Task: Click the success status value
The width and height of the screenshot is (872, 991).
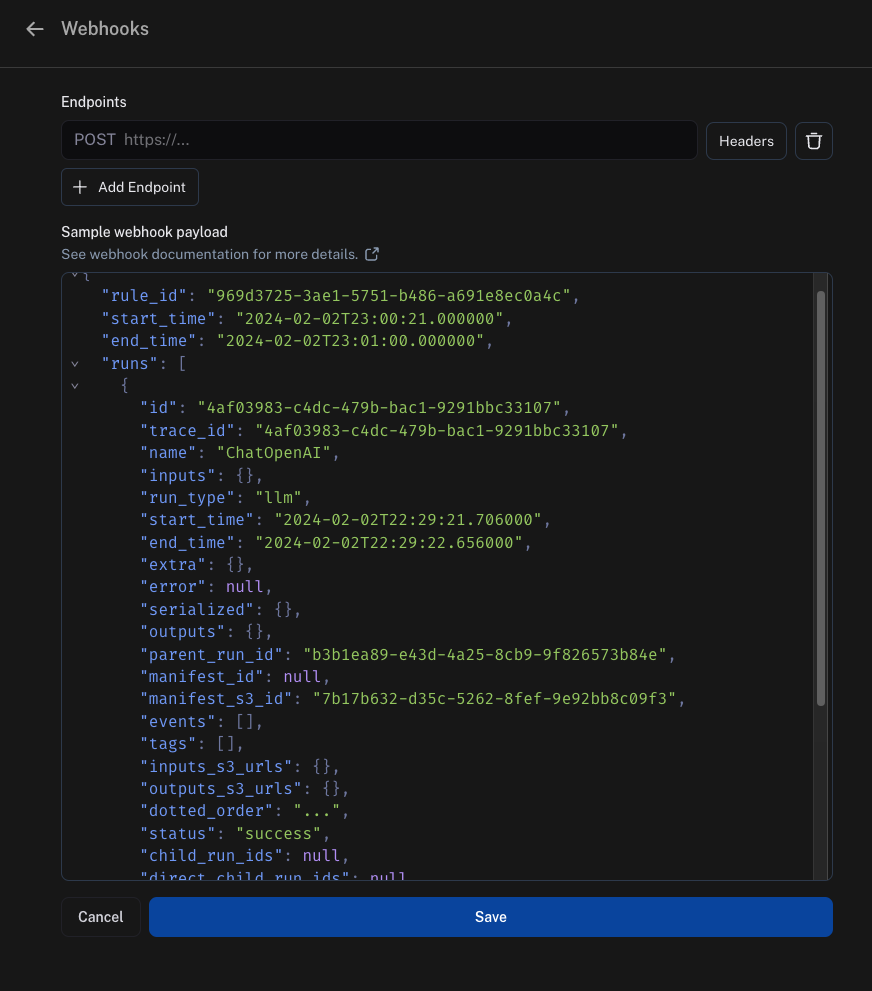Action: click(x=278, y=833)
